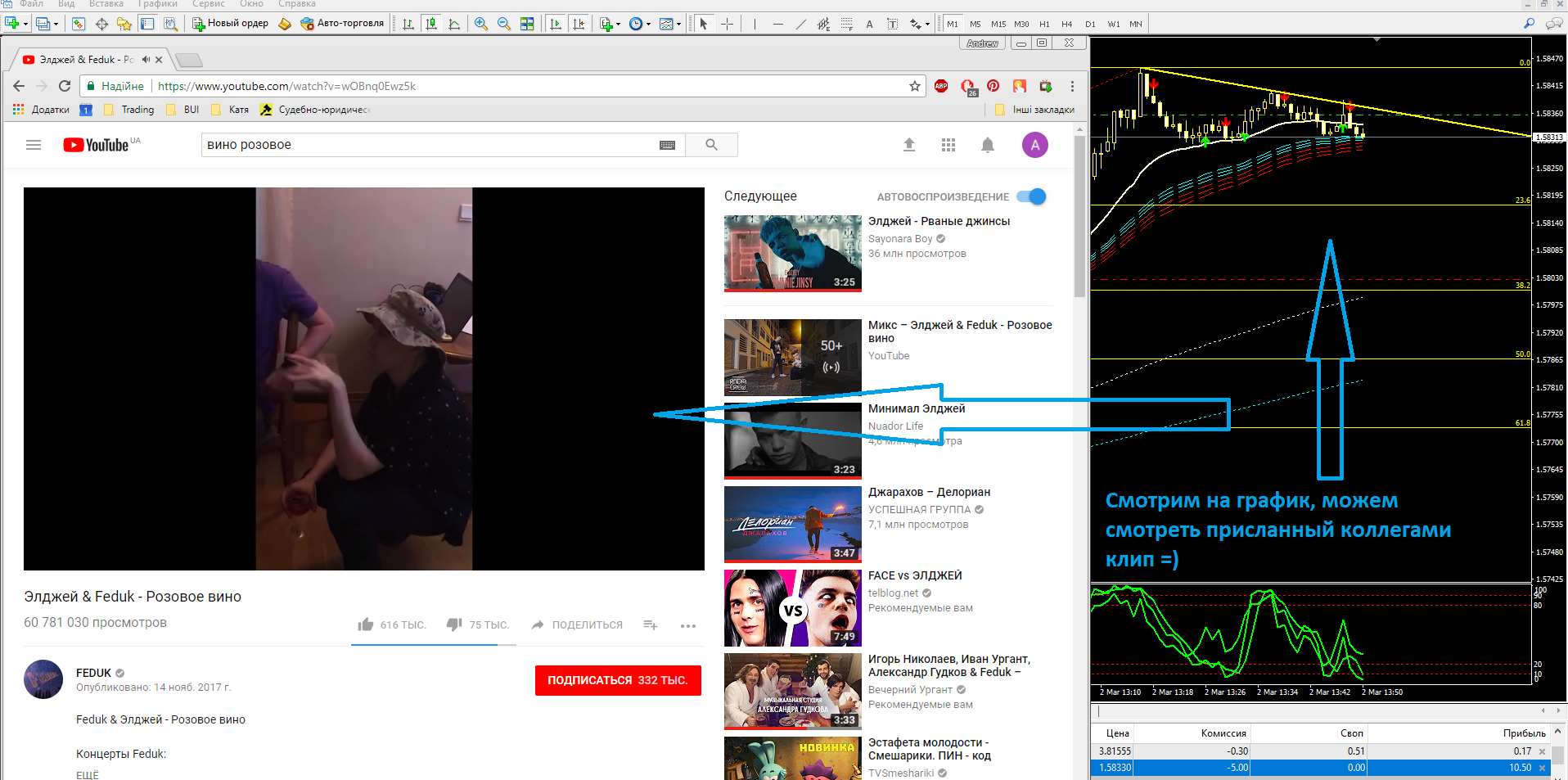The height and width of the screenshot is (780, 1568).
Task: Click the YouTube search magnifier button
Action: click(711, 145)
